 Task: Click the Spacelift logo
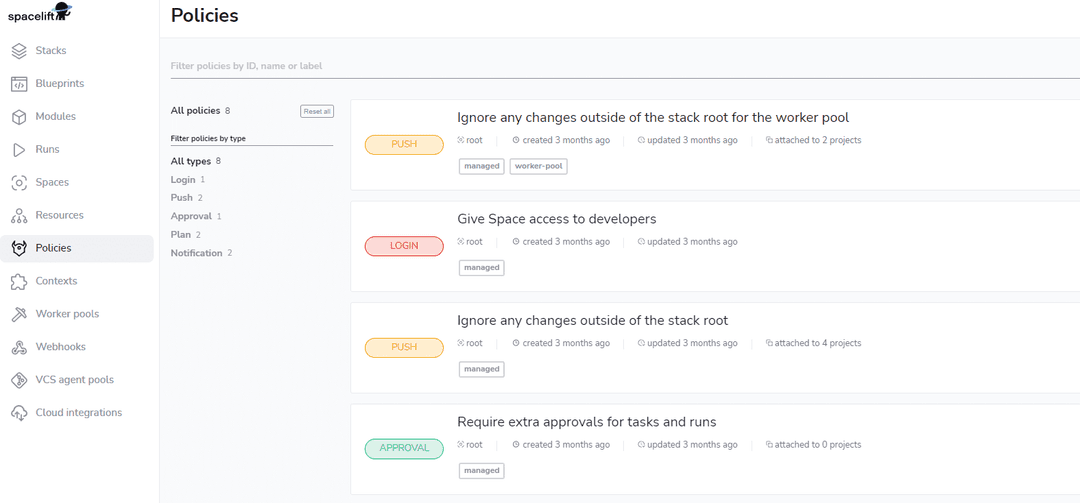[x=40, y=13]
